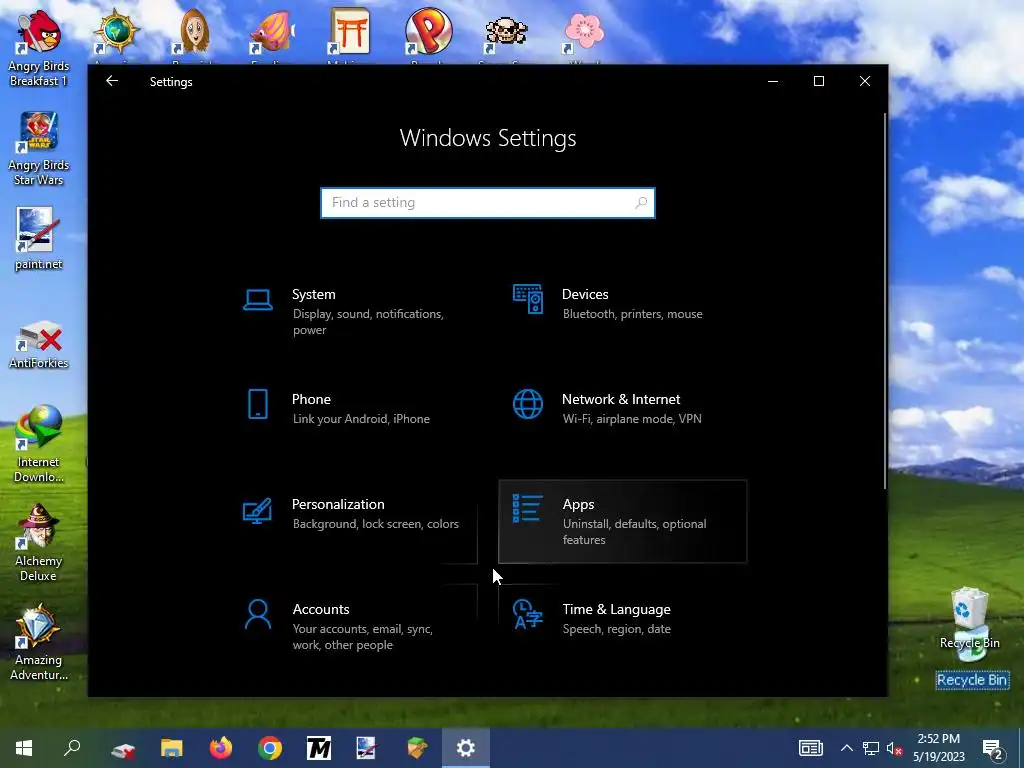Open the Accounts person icon
This screenshot has width=1024, height=768.
click(x=258, y=615)
